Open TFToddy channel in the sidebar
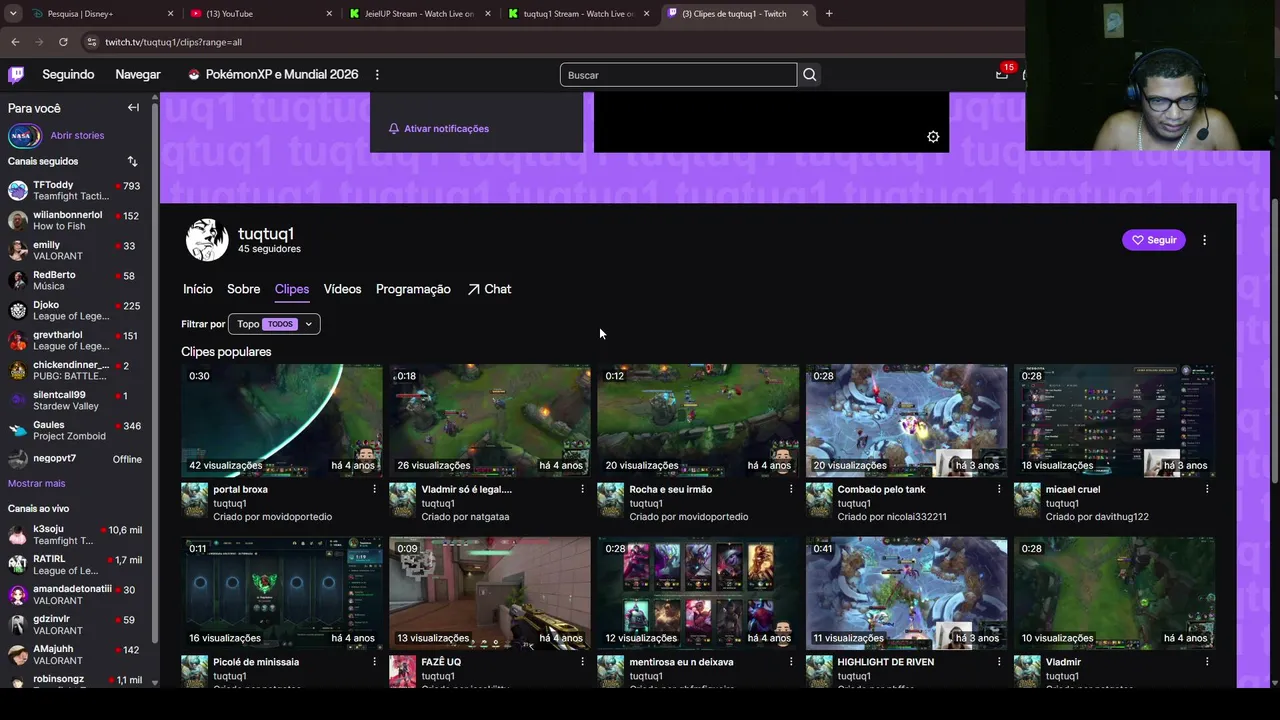 75,191
